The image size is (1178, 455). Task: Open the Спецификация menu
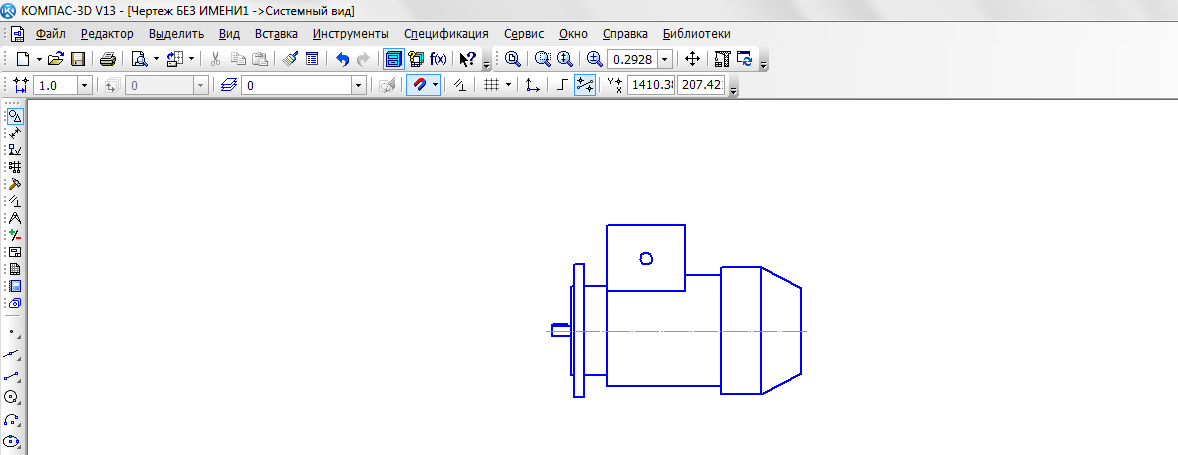[446, 34]
